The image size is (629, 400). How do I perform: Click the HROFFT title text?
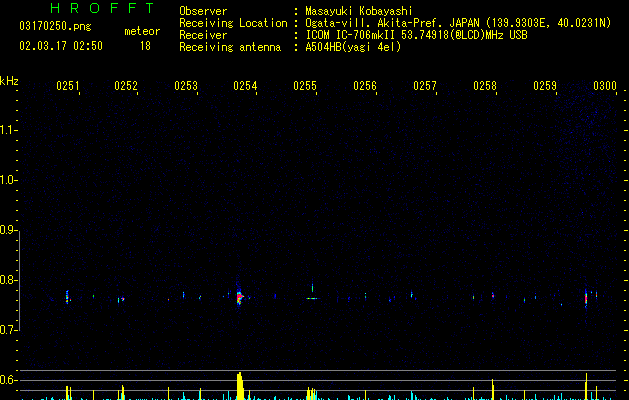tap(102, 8)
